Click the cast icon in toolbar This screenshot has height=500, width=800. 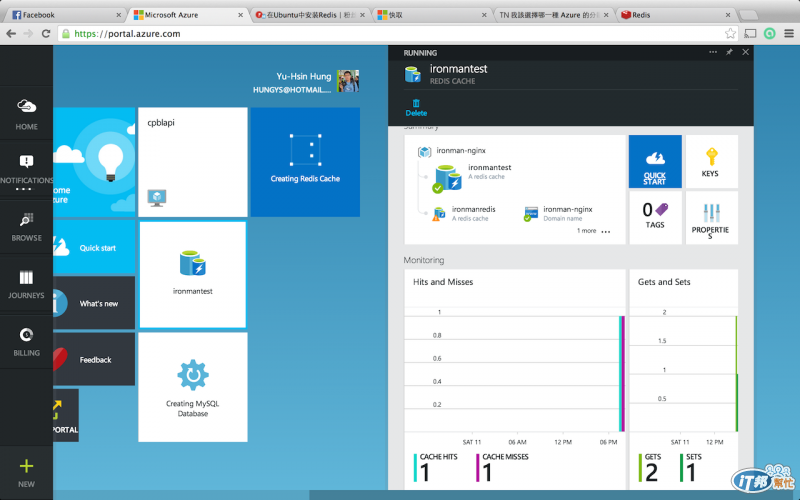[x=750, y=34]
